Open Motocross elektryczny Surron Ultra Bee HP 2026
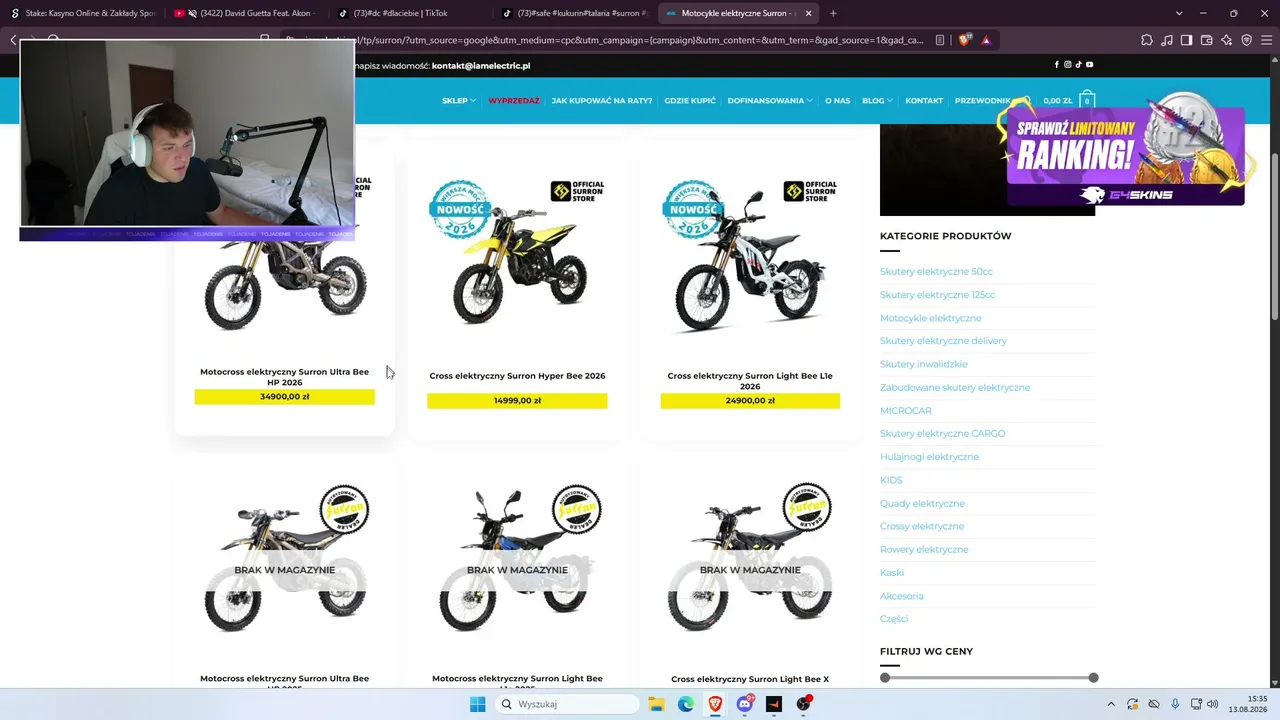The image size is (1280, 720). click(284, 377)
